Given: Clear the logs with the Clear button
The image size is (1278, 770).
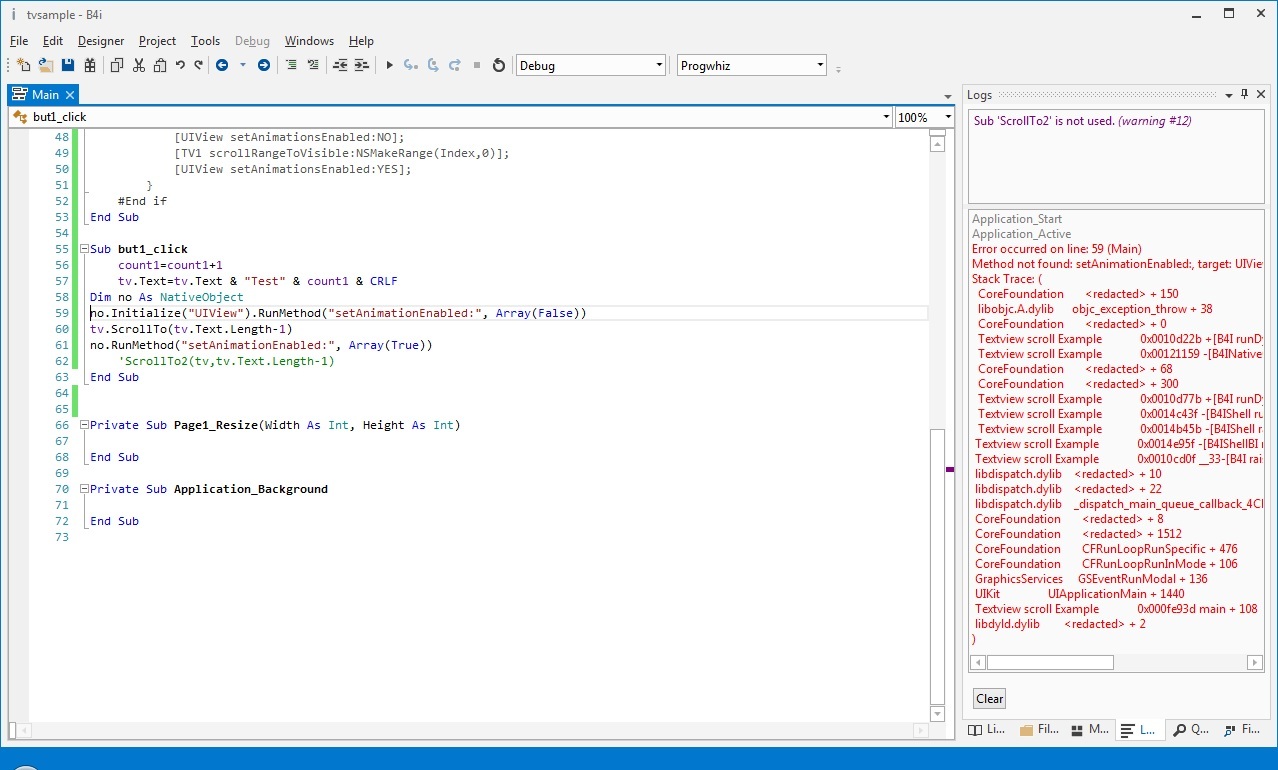Looking at the screenshot, I should point(989,699).
